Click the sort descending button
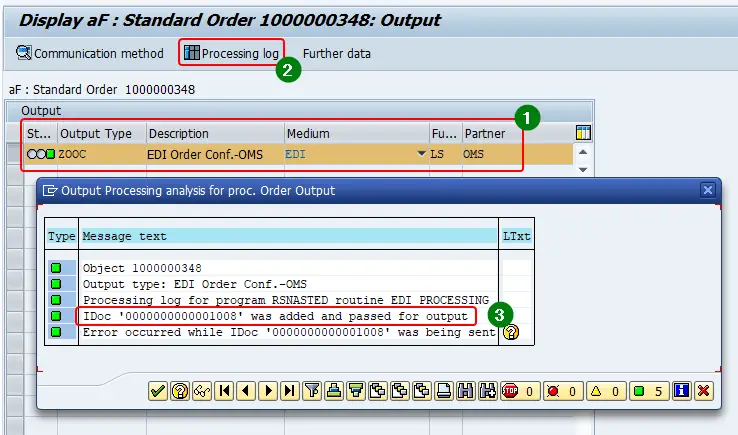738x435 pixels. (x=356, y=391)
